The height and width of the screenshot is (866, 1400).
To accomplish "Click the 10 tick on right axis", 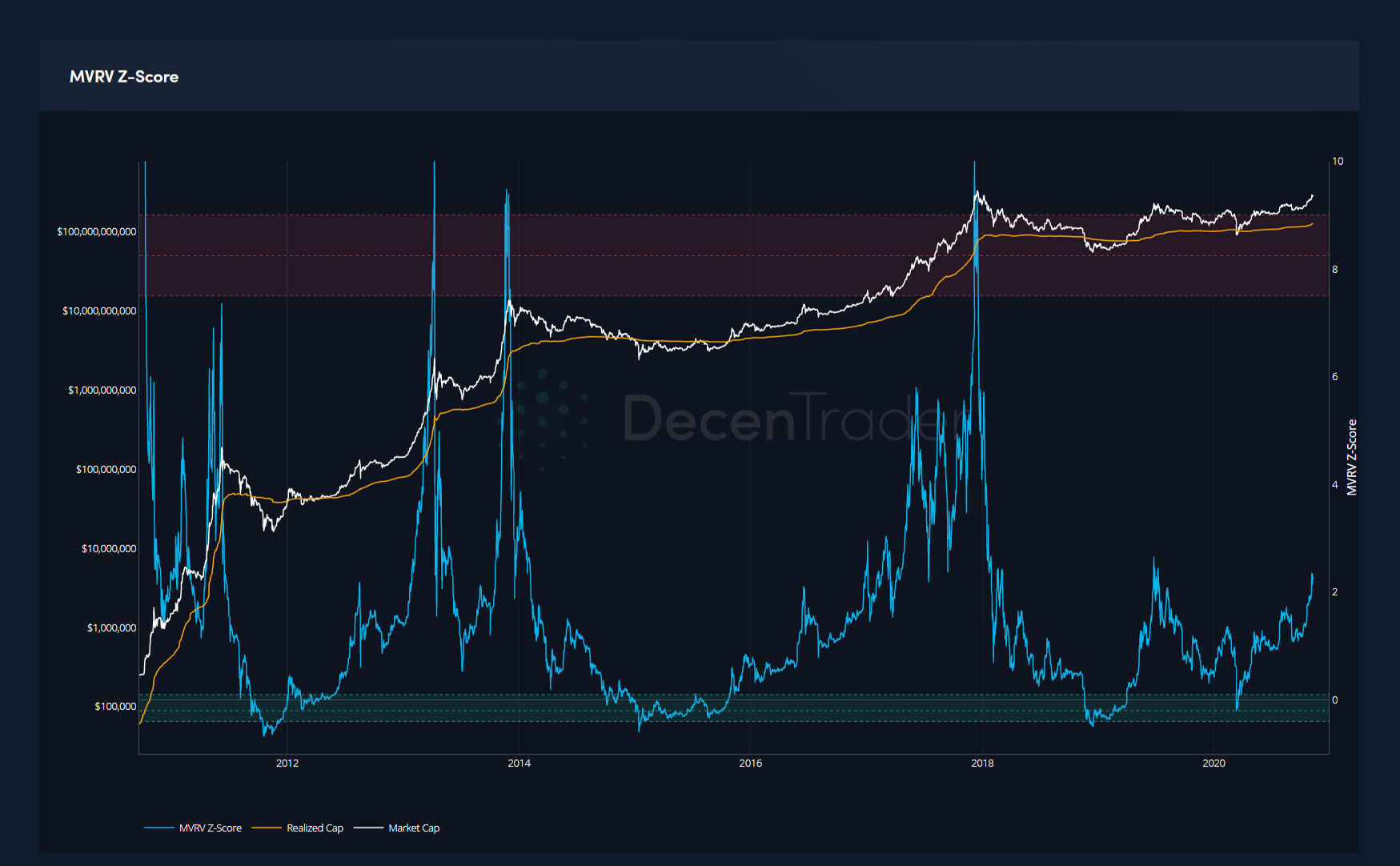I will click(x=1338, y=161).
